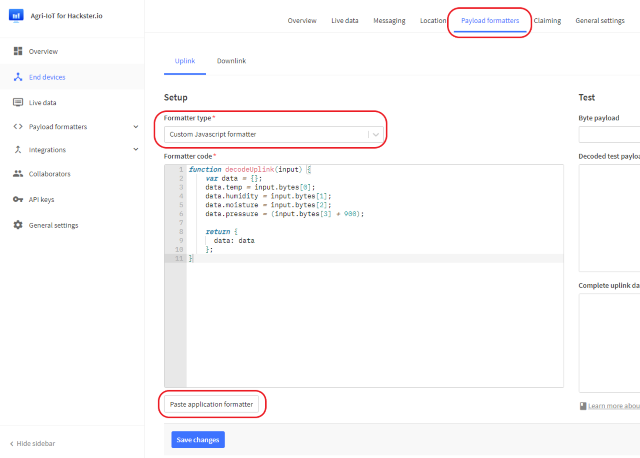Expand the Integrations sidebar chevron
640x458 pixels.
[136, 149]
